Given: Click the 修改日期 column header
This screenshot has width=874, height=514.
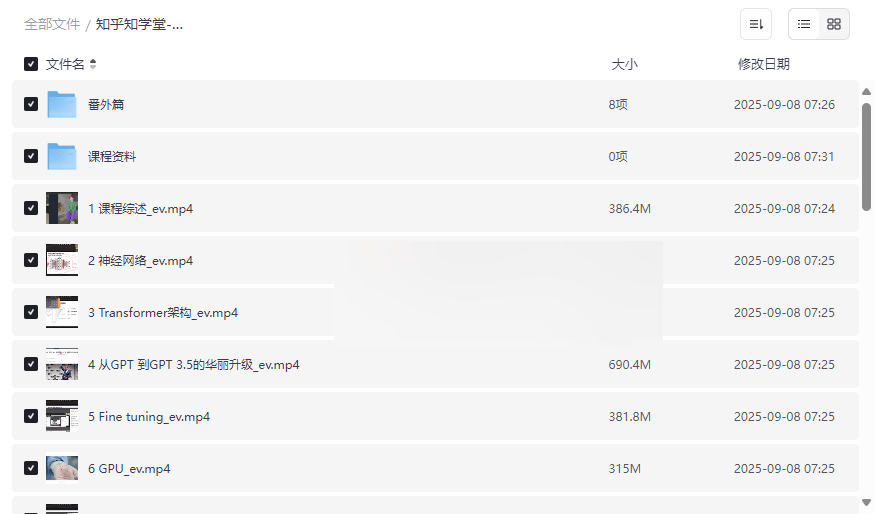Looking at the screenshot, I should (763, 64).
